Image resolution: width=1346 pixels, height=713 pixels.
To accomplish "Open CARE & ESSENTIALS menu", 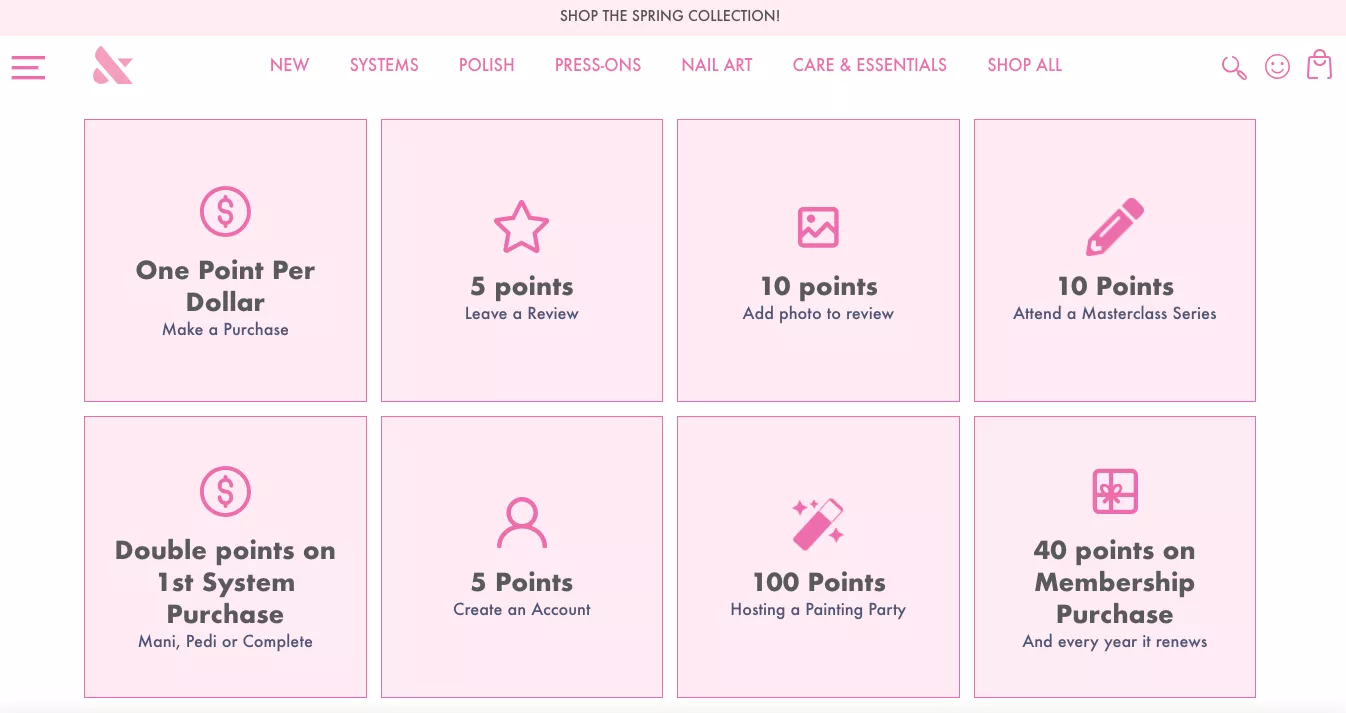I will (x=869, y=65).
